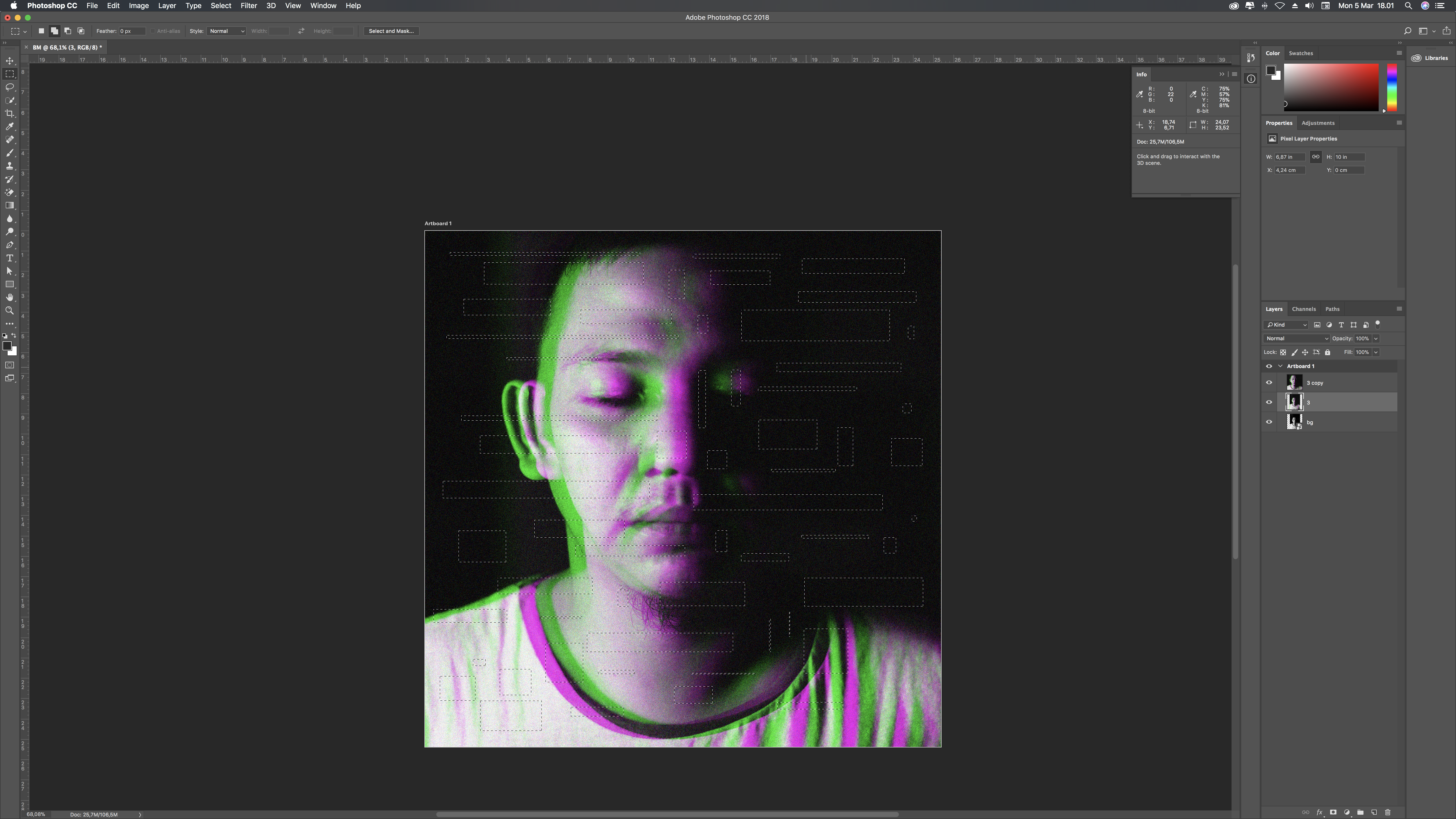Screen dimensions: 1456x819
Task: Toggle lock position
Action: point(1305,352)
